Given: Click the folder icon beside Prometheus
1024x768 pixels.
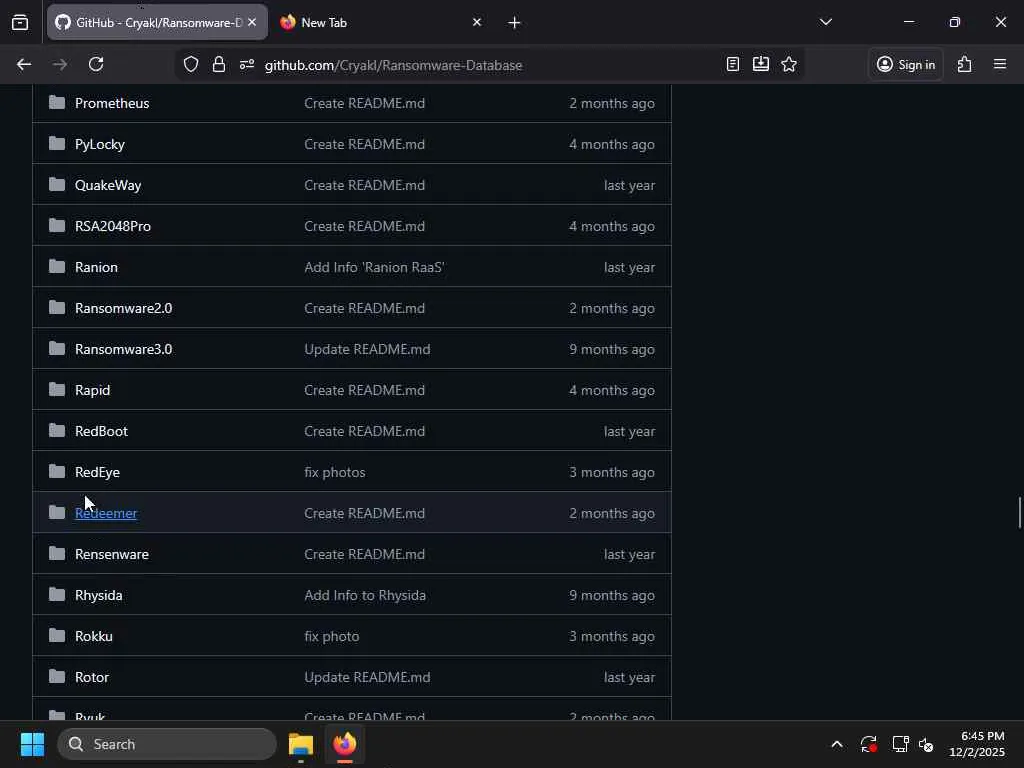Looking at the screenshot, I should pyautogui.click(x=57, y=103).
